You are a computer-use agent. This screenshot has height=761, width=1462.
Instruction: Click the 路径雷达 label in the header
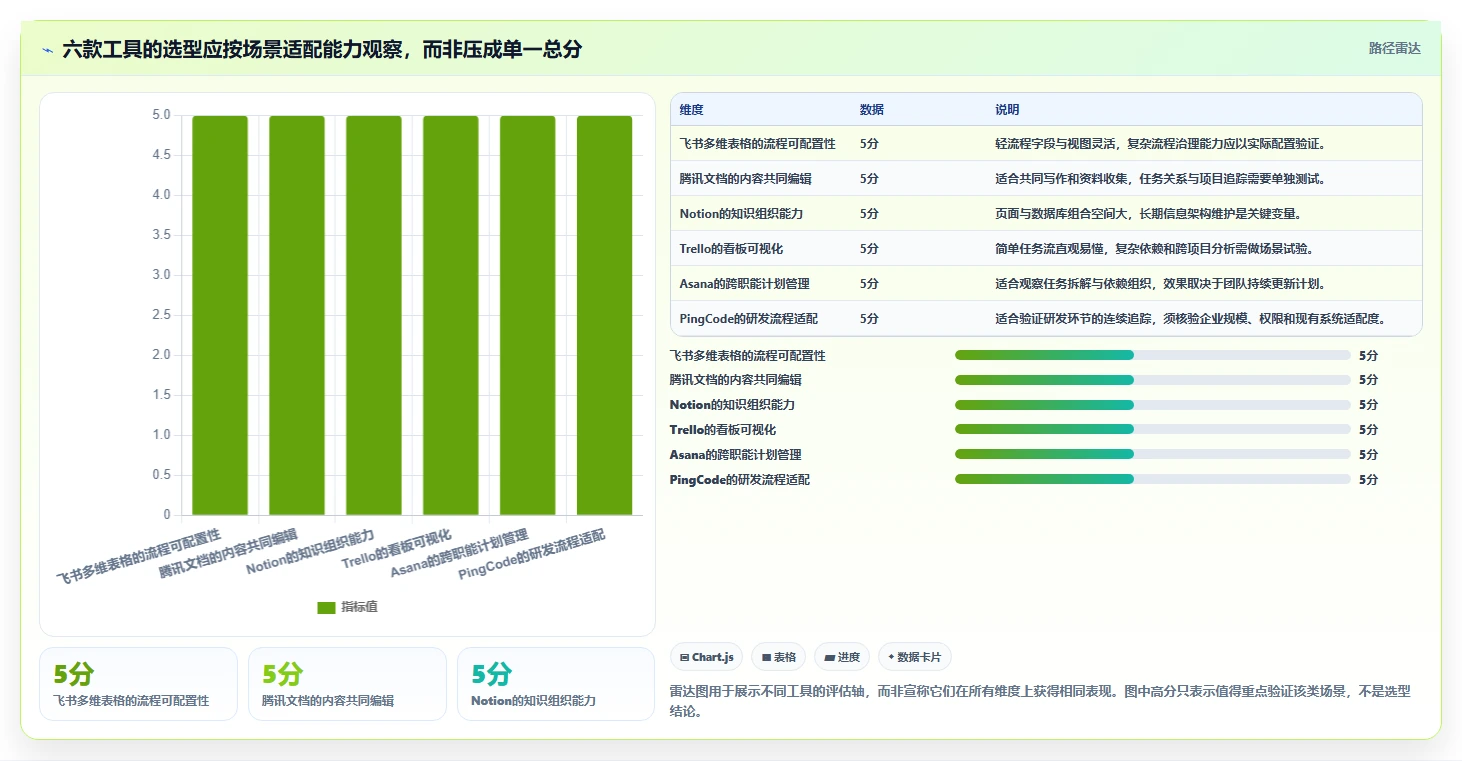coord(1394,48)
